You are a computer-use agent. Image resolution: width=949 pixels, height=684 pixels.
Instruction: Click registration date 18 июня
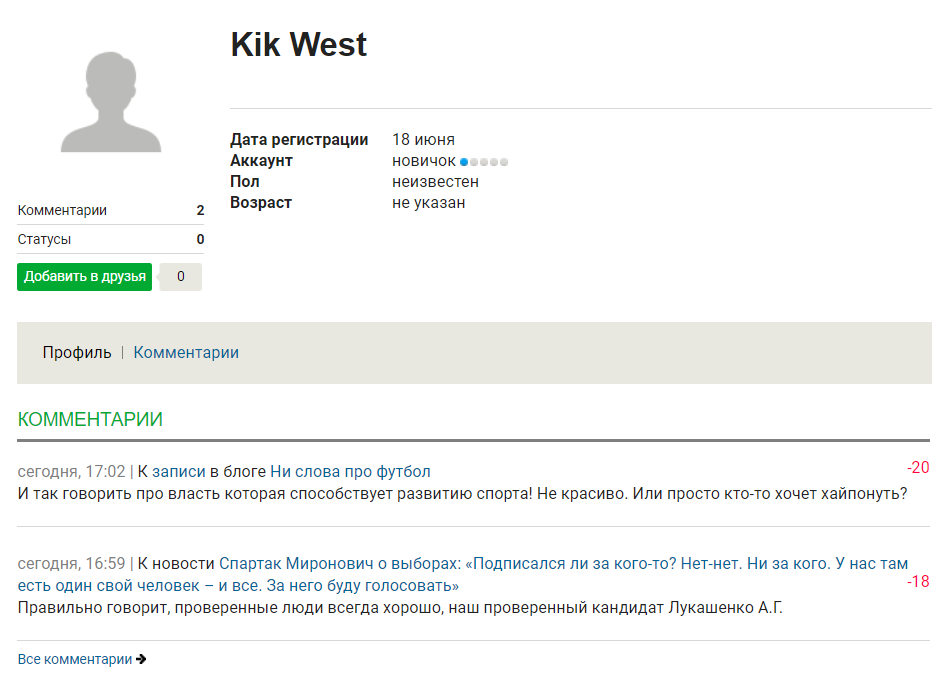point(423,140)
